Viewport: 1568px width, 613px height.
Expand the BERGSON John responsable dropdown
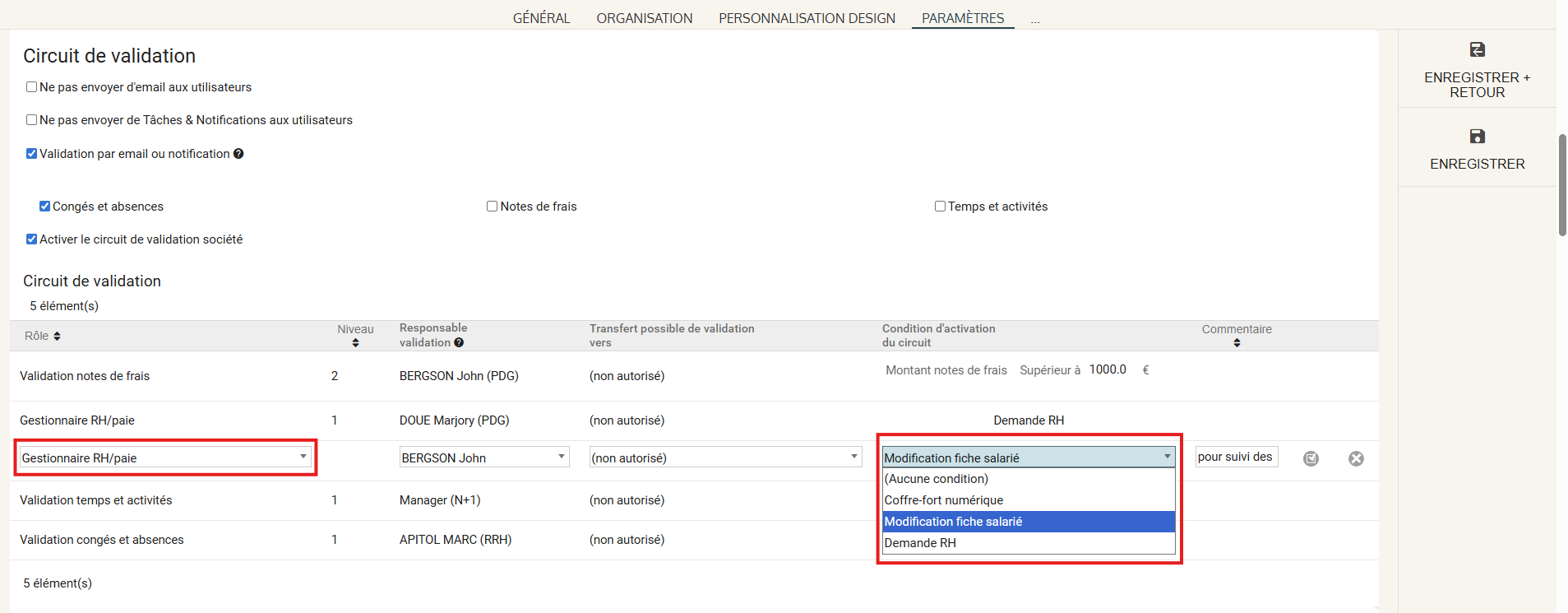point(483,457)
